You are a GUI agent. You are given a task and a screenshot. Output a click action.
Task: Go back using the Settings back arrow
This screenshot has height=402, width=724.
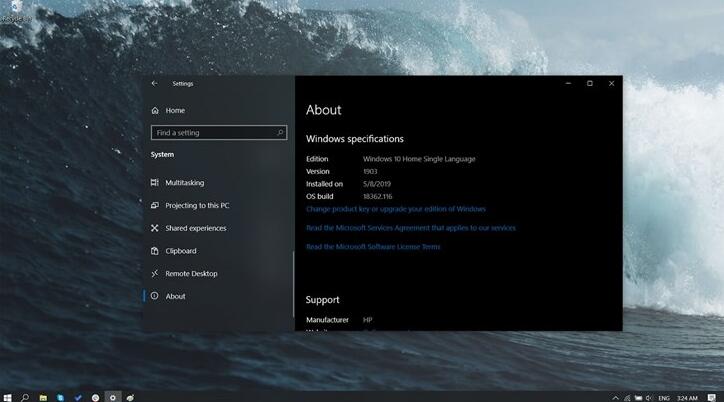pos(154,84)
